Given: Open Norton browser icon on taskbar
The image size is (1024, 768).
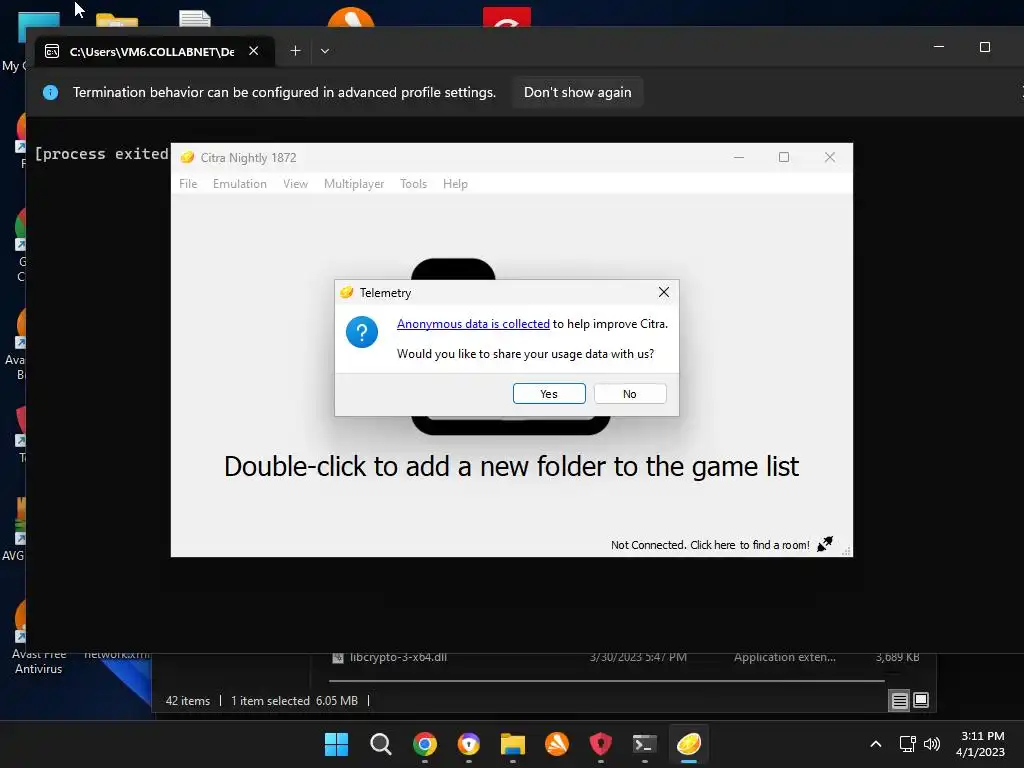Looking at the screenshot, I should [x=469, y=744].
